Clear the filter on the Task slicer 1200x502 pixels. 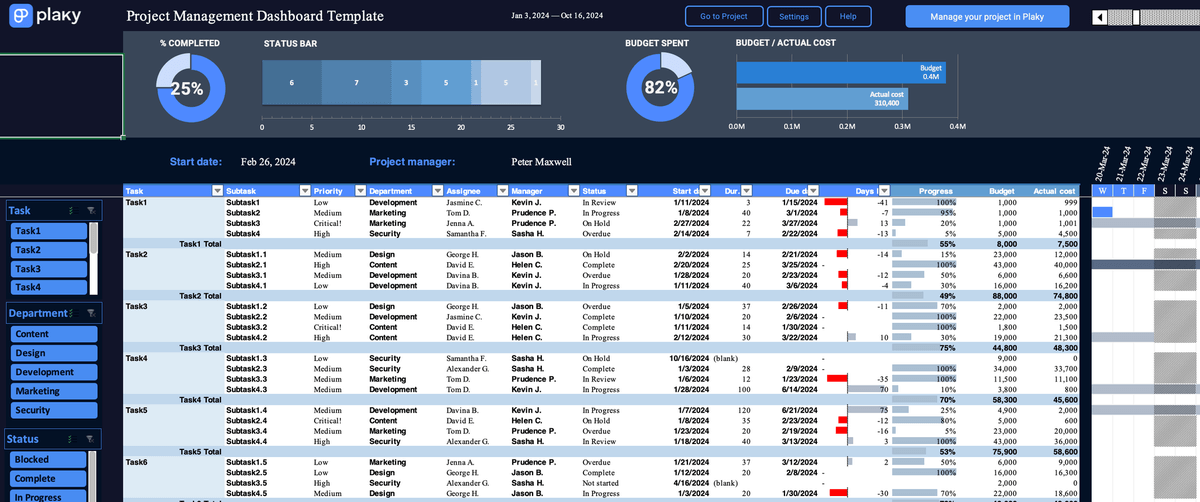coord(91,211)
